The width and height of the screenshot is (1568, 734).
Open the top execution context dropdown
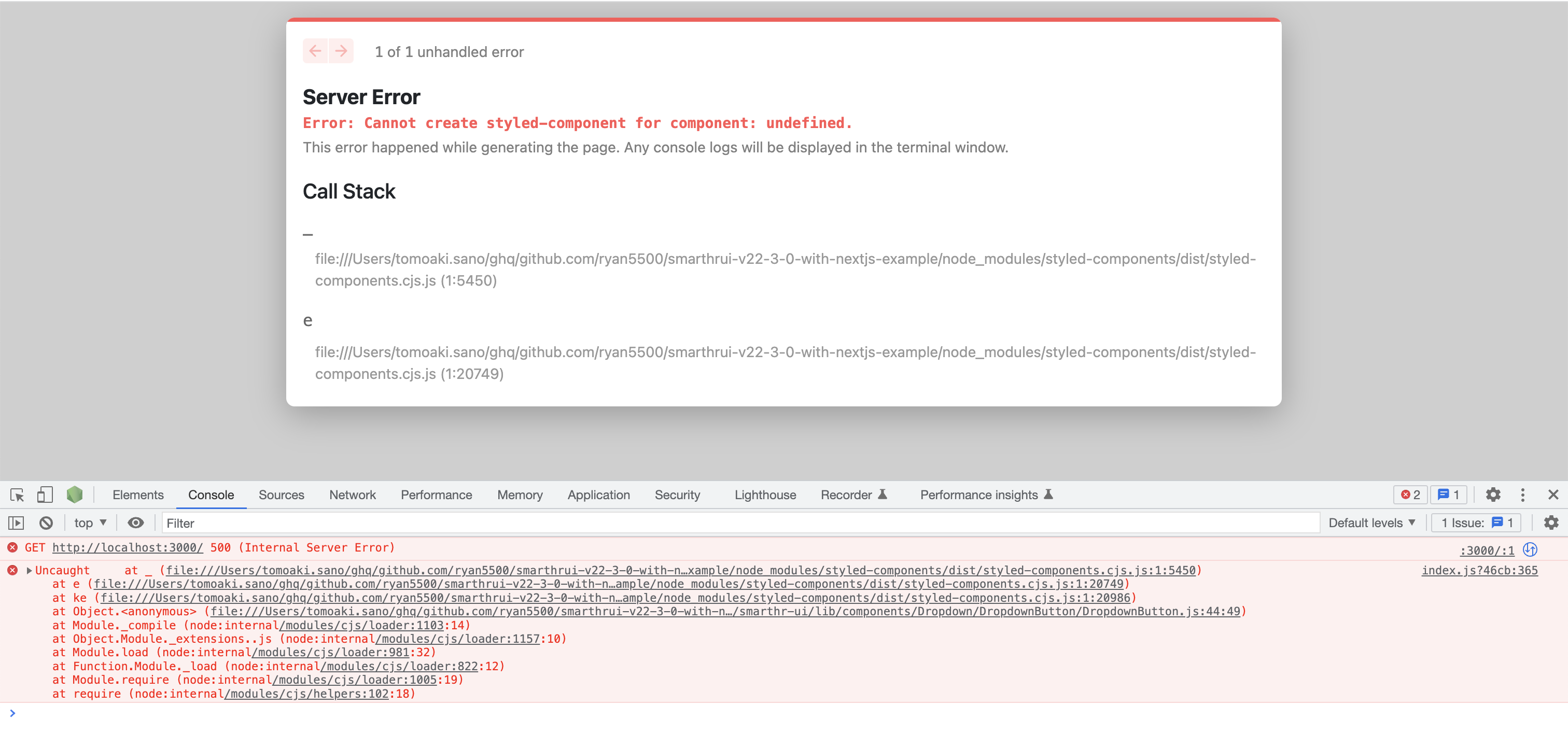tap(90, 523)
